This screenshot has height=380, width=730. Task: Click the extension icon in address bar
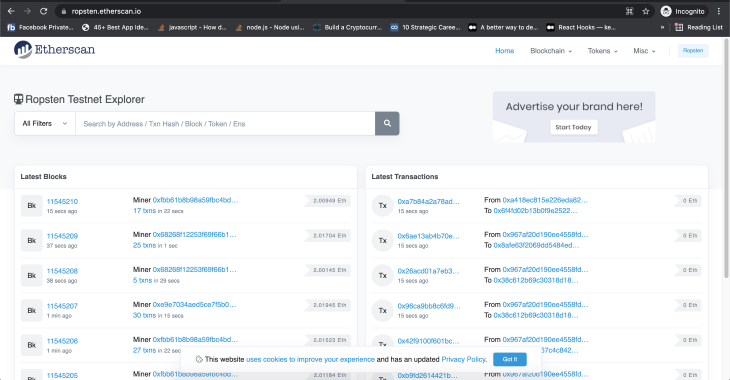coord(629,11)
